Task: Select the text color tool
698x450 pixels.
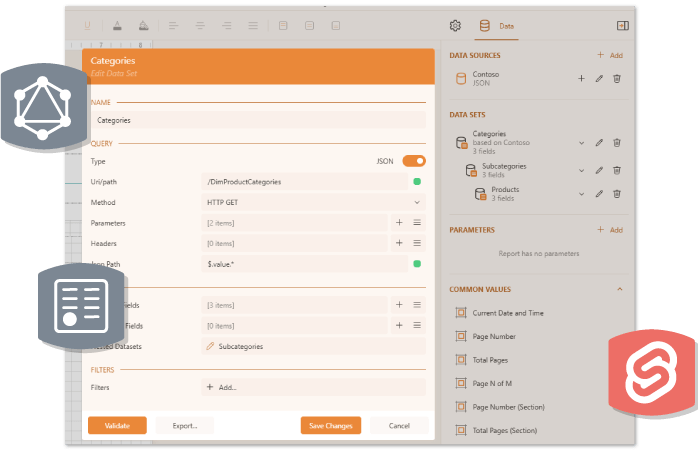Action: point(117,26)
